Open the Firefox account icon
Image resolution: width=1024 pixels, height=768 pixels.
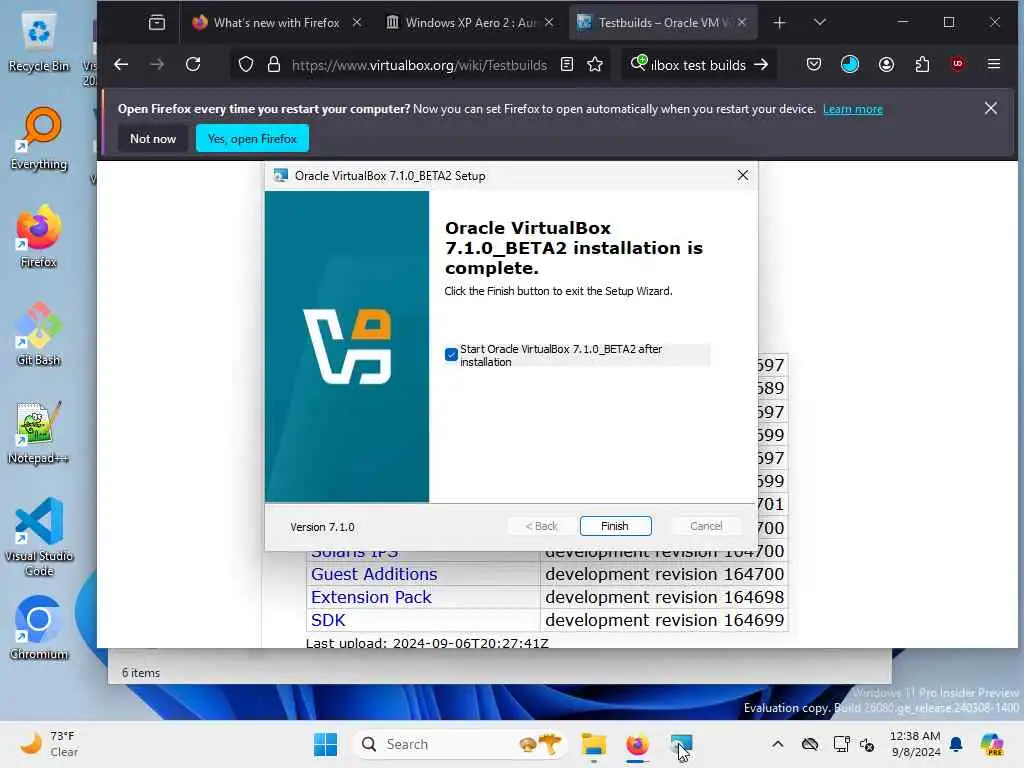[886, 65]
